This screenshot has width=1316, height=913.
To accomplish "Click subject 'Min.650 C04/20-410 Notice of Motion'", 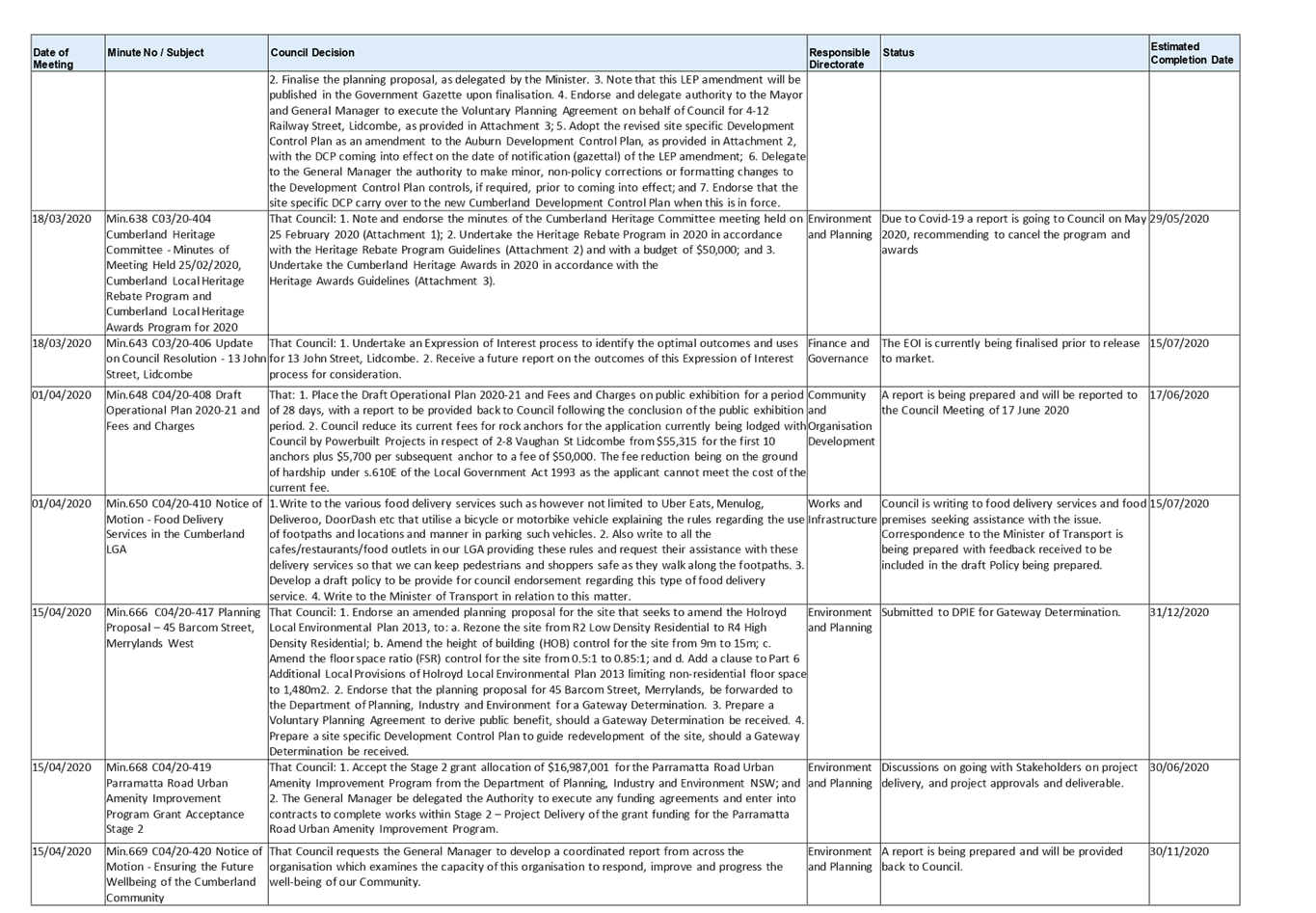I will (184, 527).
